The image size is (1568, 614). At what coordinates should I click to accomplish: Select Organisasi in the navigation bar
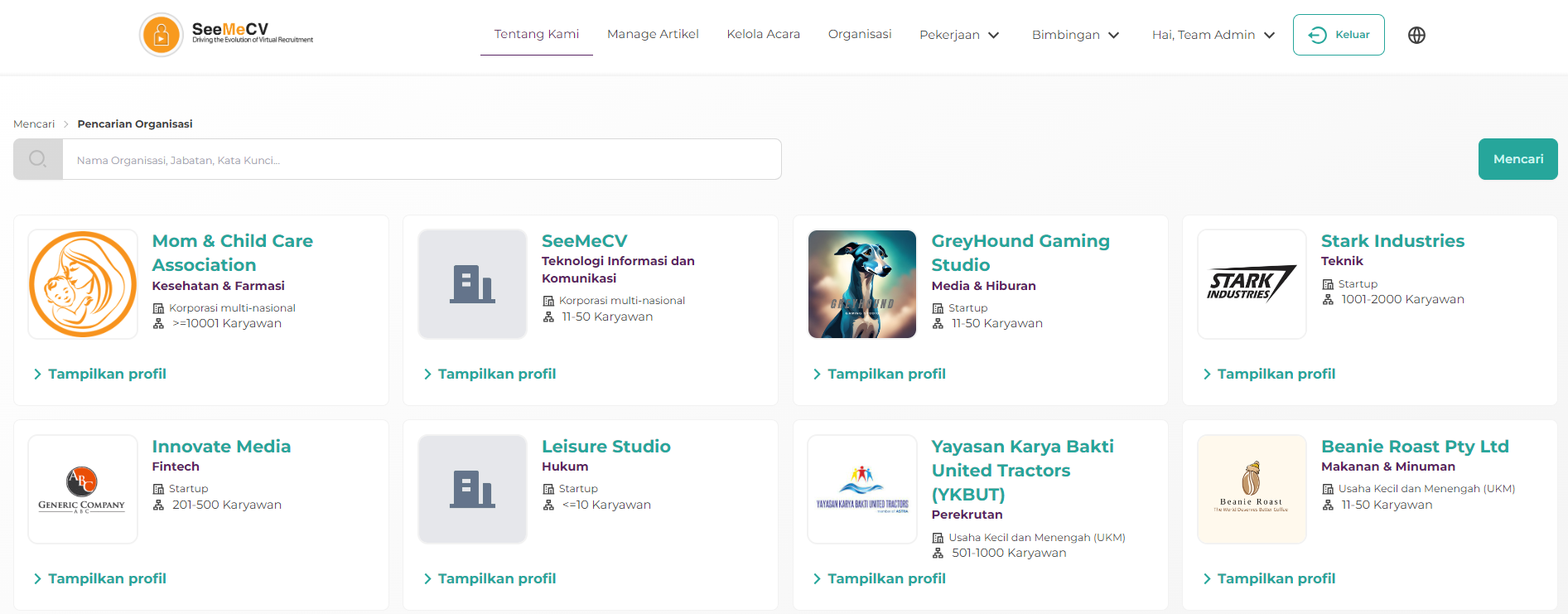click(x=860, y=34)
